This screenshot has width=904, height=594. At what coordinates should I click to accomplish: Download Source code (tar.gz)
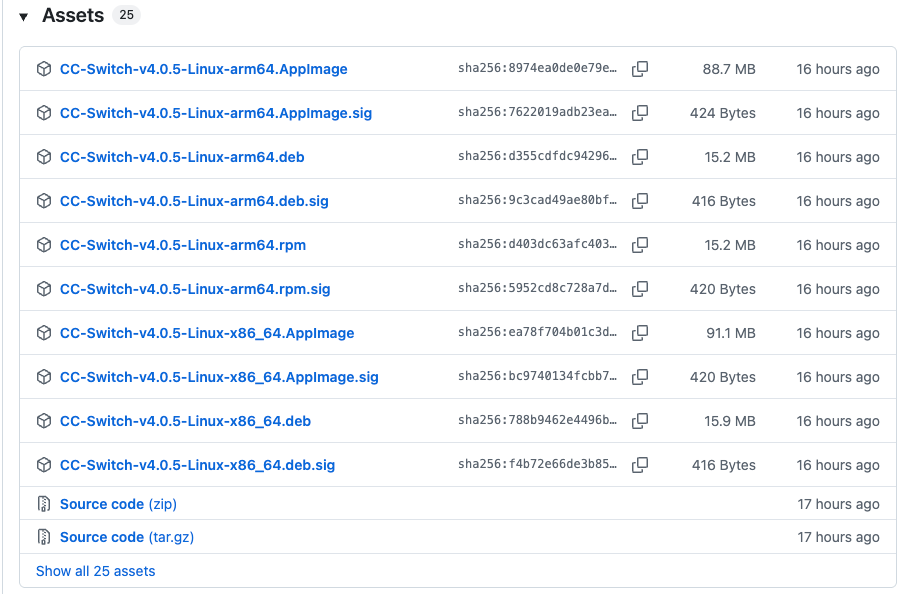tap(127, 537)
